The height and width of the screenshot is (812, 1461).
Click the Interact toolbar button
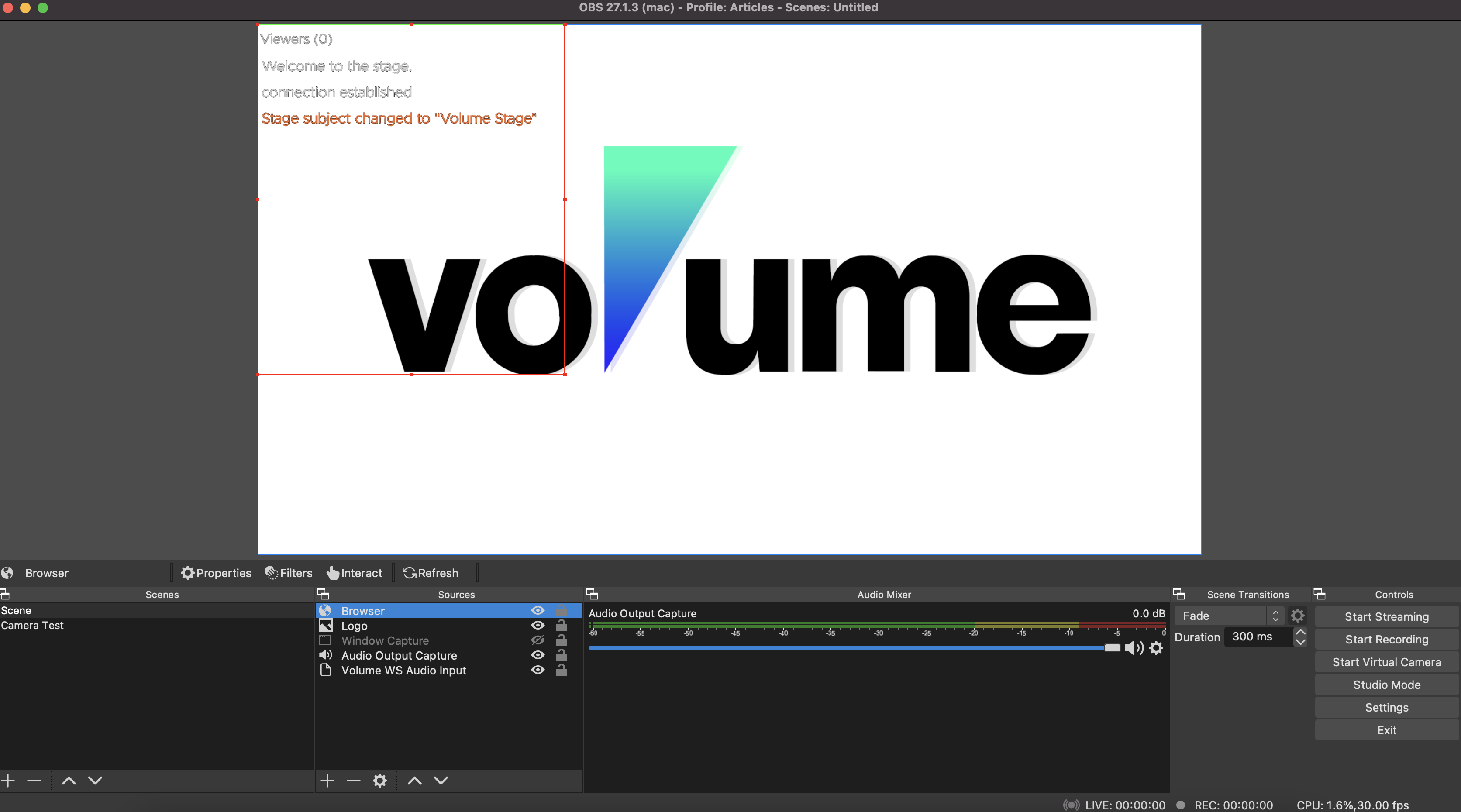(x=355, y=573)
